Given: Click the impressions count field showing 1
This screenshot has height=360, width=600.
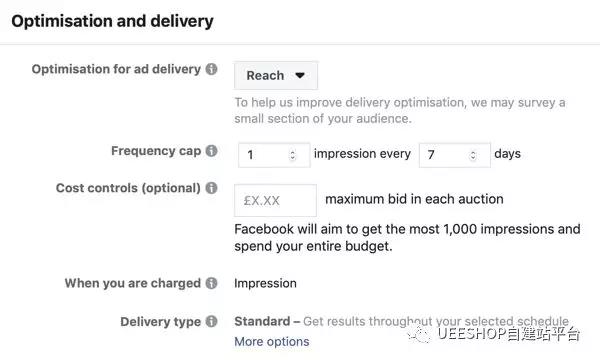Looking at the screenshot, I should tap(274, 155).
